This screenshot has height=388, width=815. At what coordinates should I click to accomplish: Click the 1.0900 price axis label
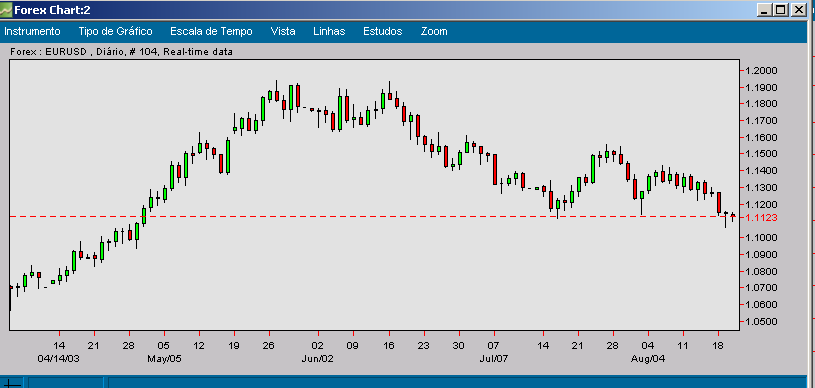click(761, 254)
